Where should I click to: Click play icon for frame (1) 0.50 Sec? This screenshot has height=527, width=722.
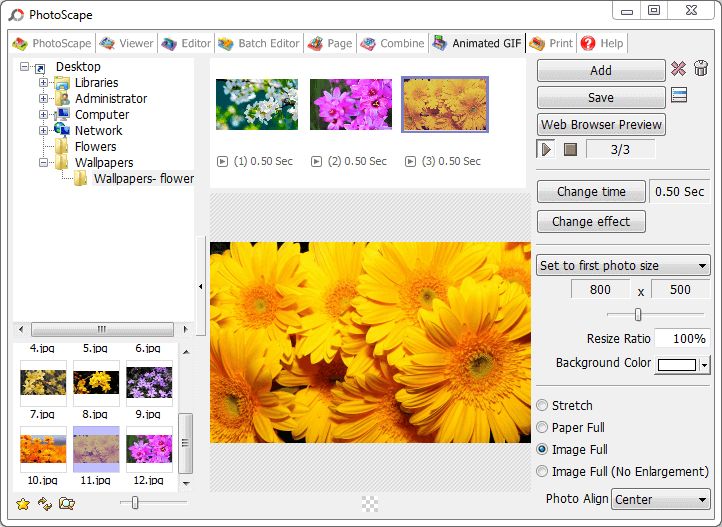pos(222,162)
